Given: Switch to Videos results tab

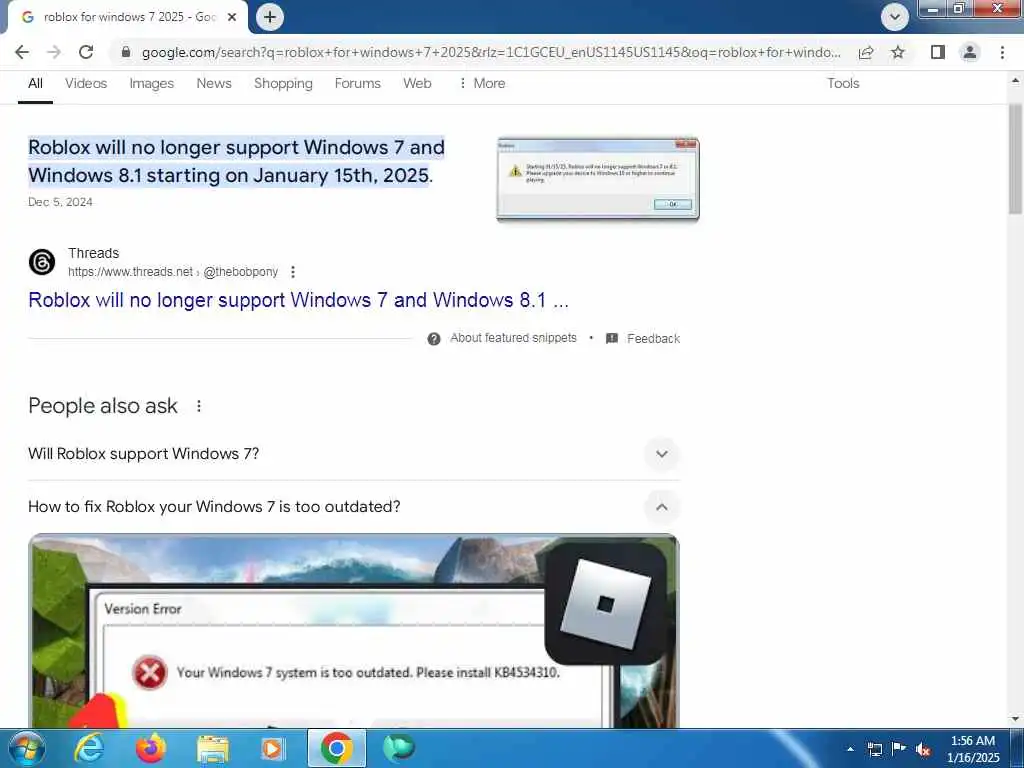Looking at the screenshot, I should (86, 84).
